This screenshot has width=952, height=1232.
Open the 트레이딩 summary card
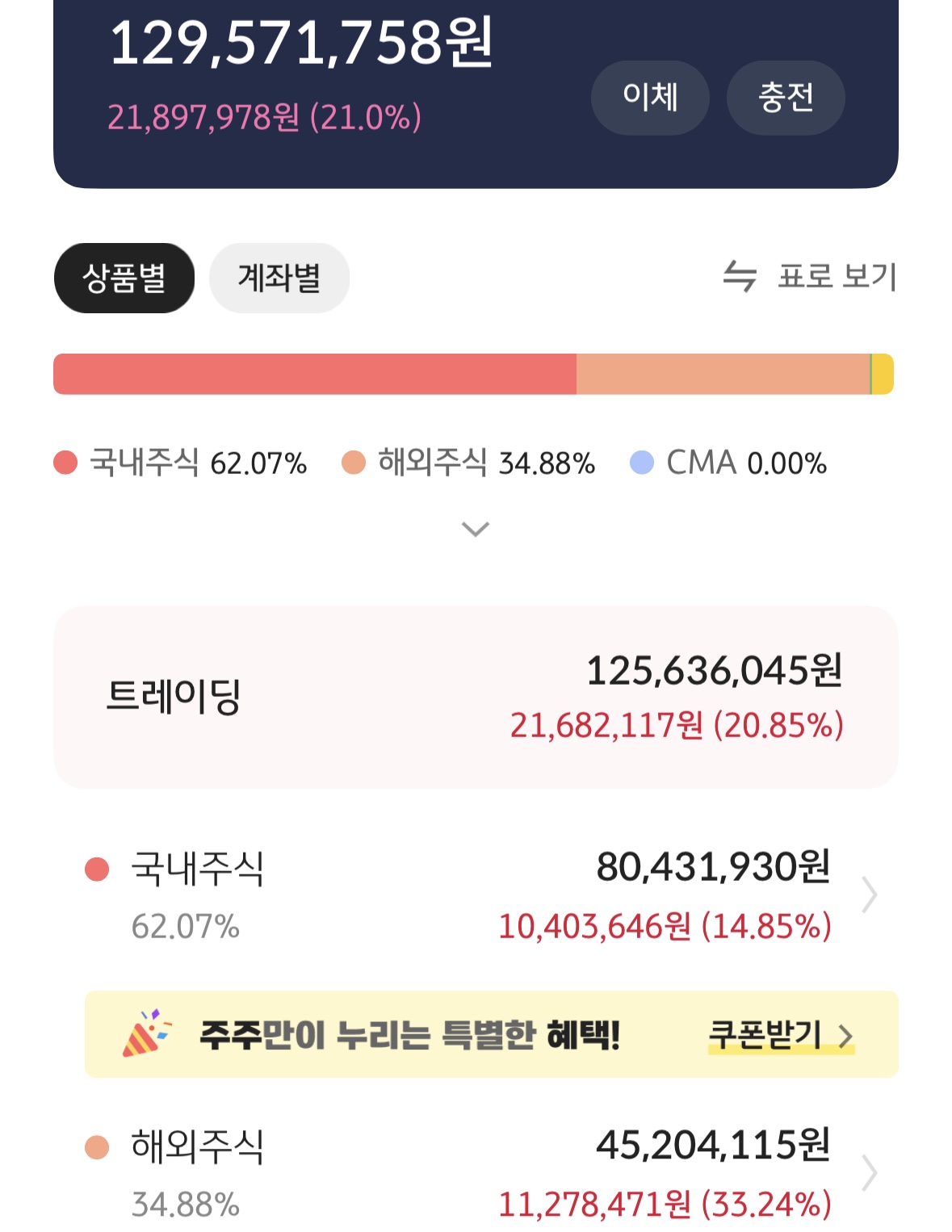click(476, 697)
